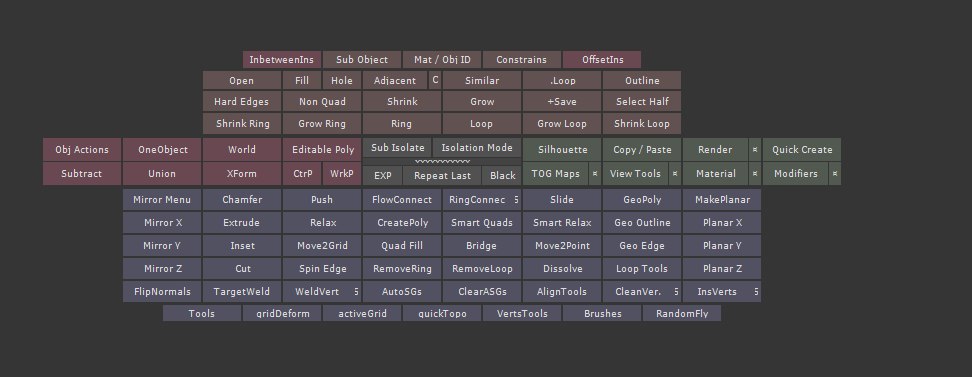Click the Hole button
The height and width of the screenshot is (377, 972).
tap(342, 80)
